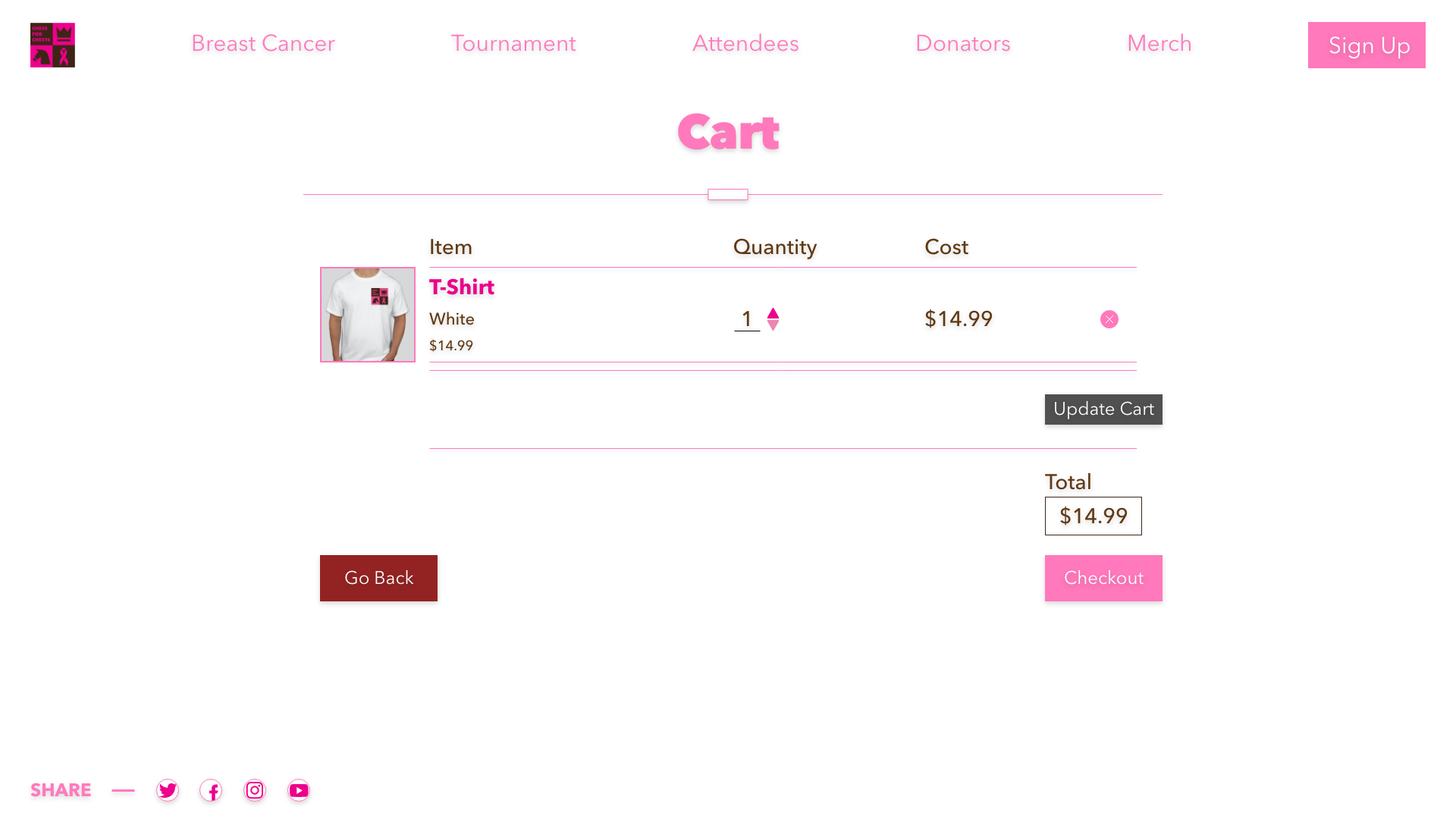1456x819 pixels.
Task: Open the YouTube share icon
Action: coord(299,790)
